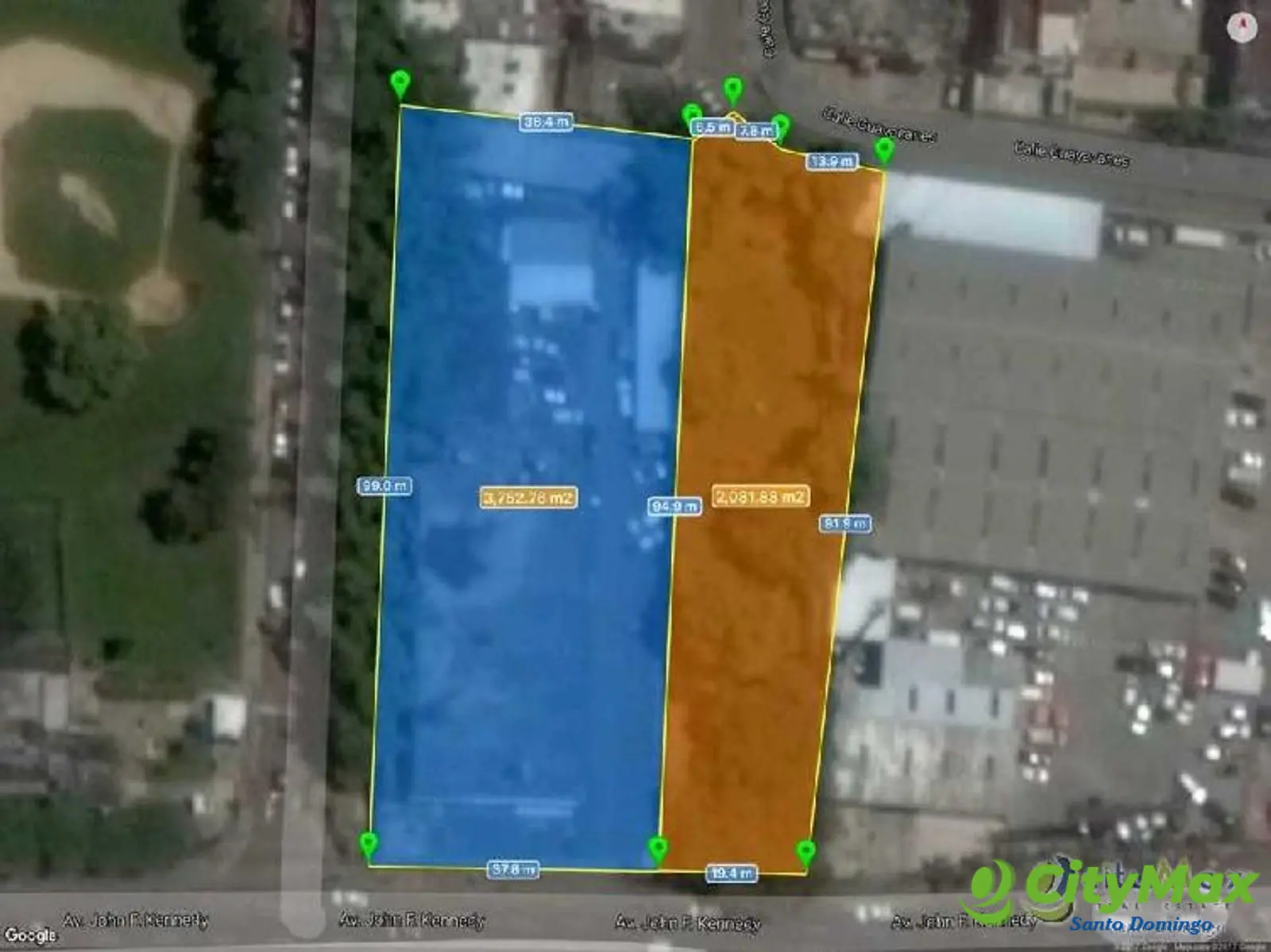Click the 13.9 m distance label
Viewport: 1271px width, 952px height.
832,161
